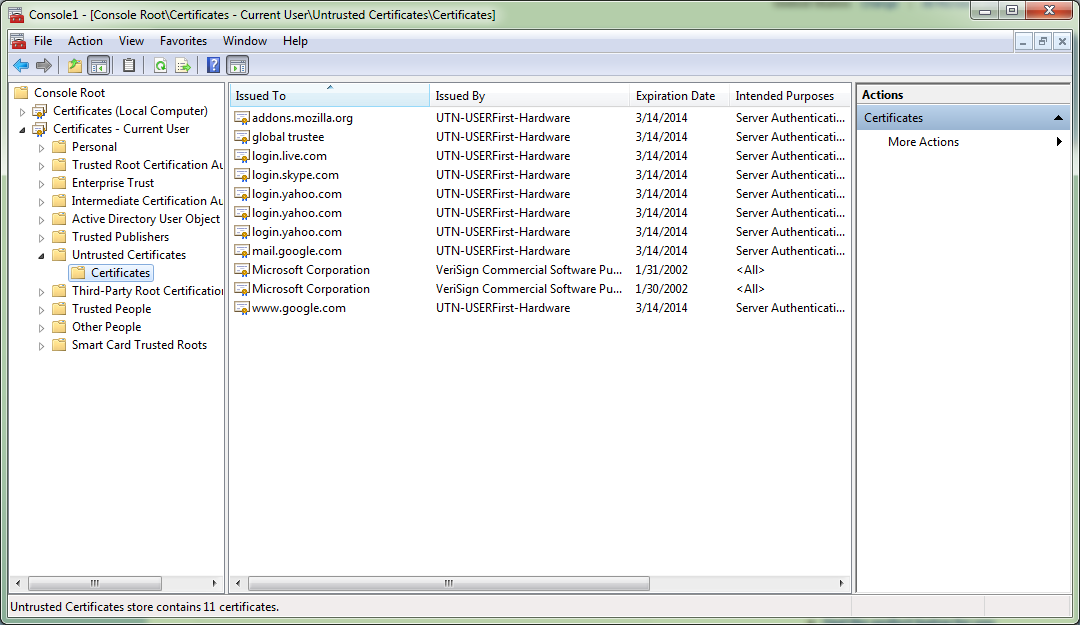Click the blue Back arrow in toolbar

[x=21, y=66]
